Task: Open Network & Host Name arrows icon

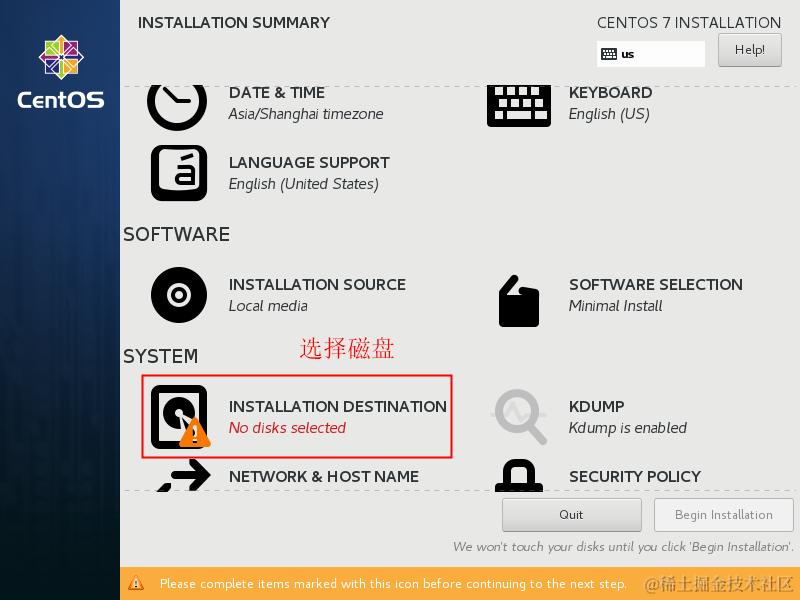Action: (x=184, y=475)
